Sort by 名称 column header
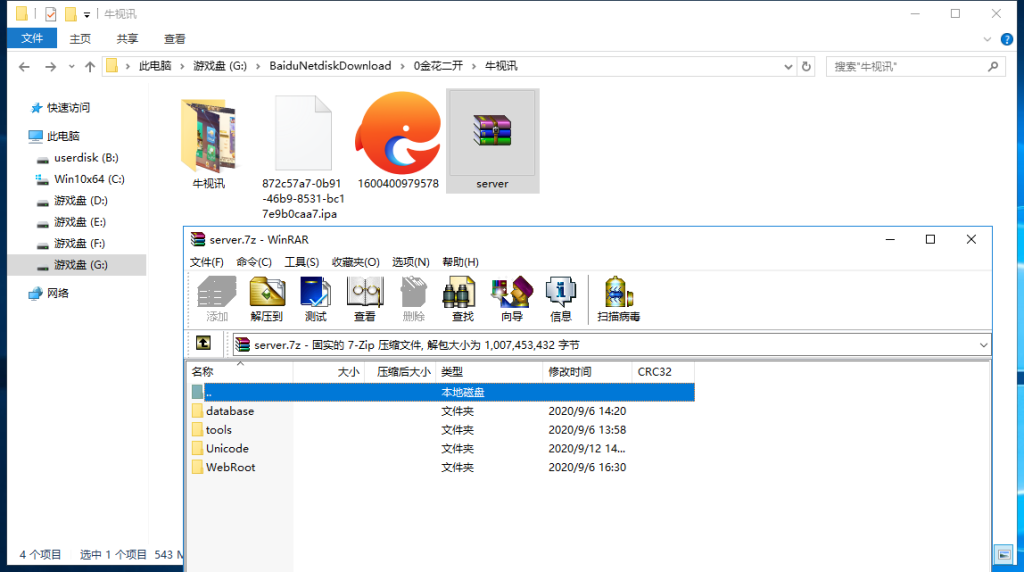The width and height of the screenshot is (1024, 572). (240, 372)
